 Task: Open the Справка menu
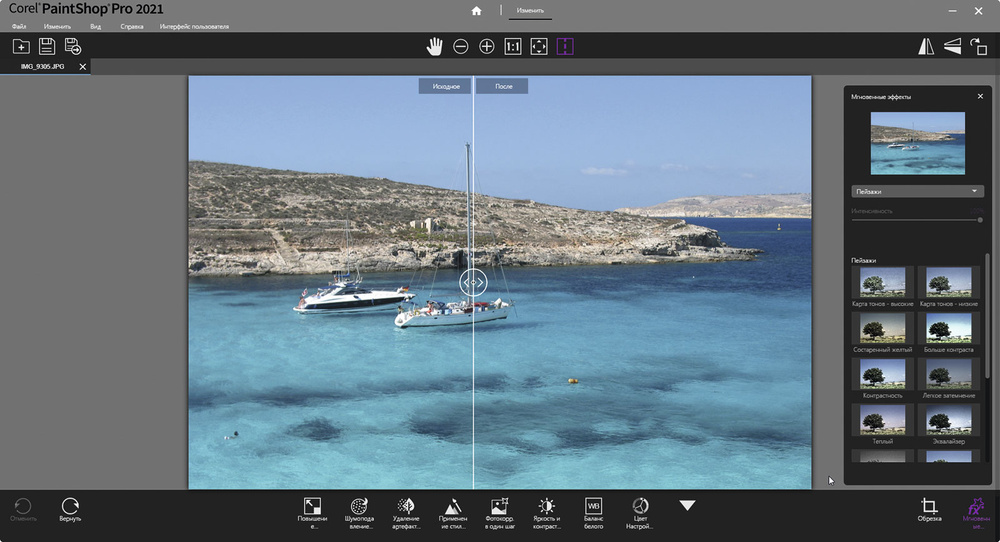131,26
